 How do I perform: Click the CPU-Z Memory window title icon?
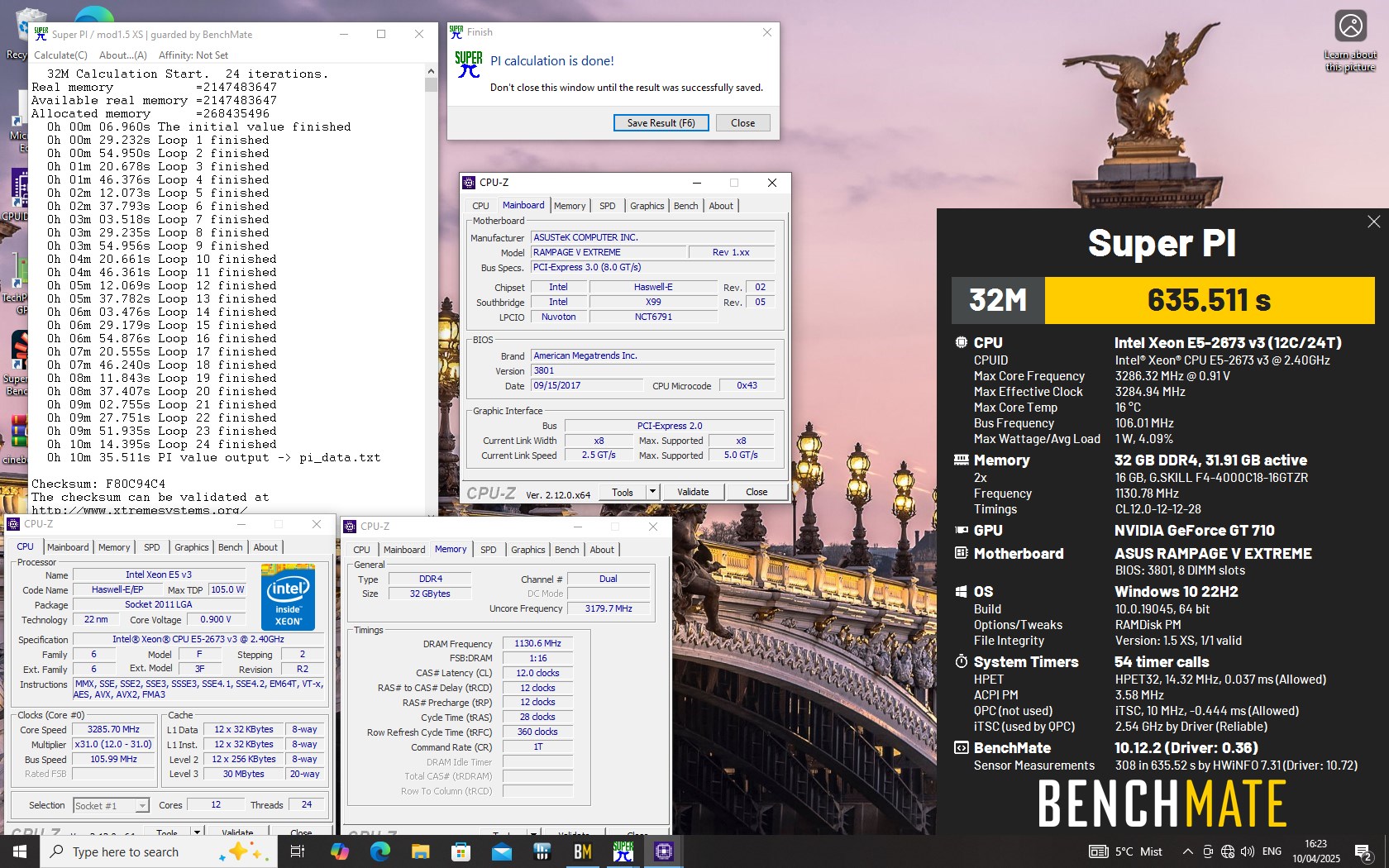[351, 526]
